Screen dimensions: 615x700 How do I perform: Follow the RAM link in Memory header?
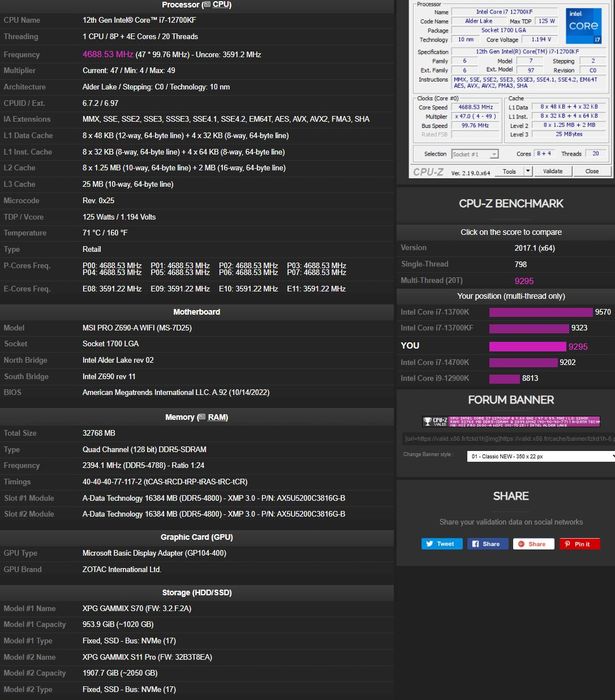coord(217,417)
